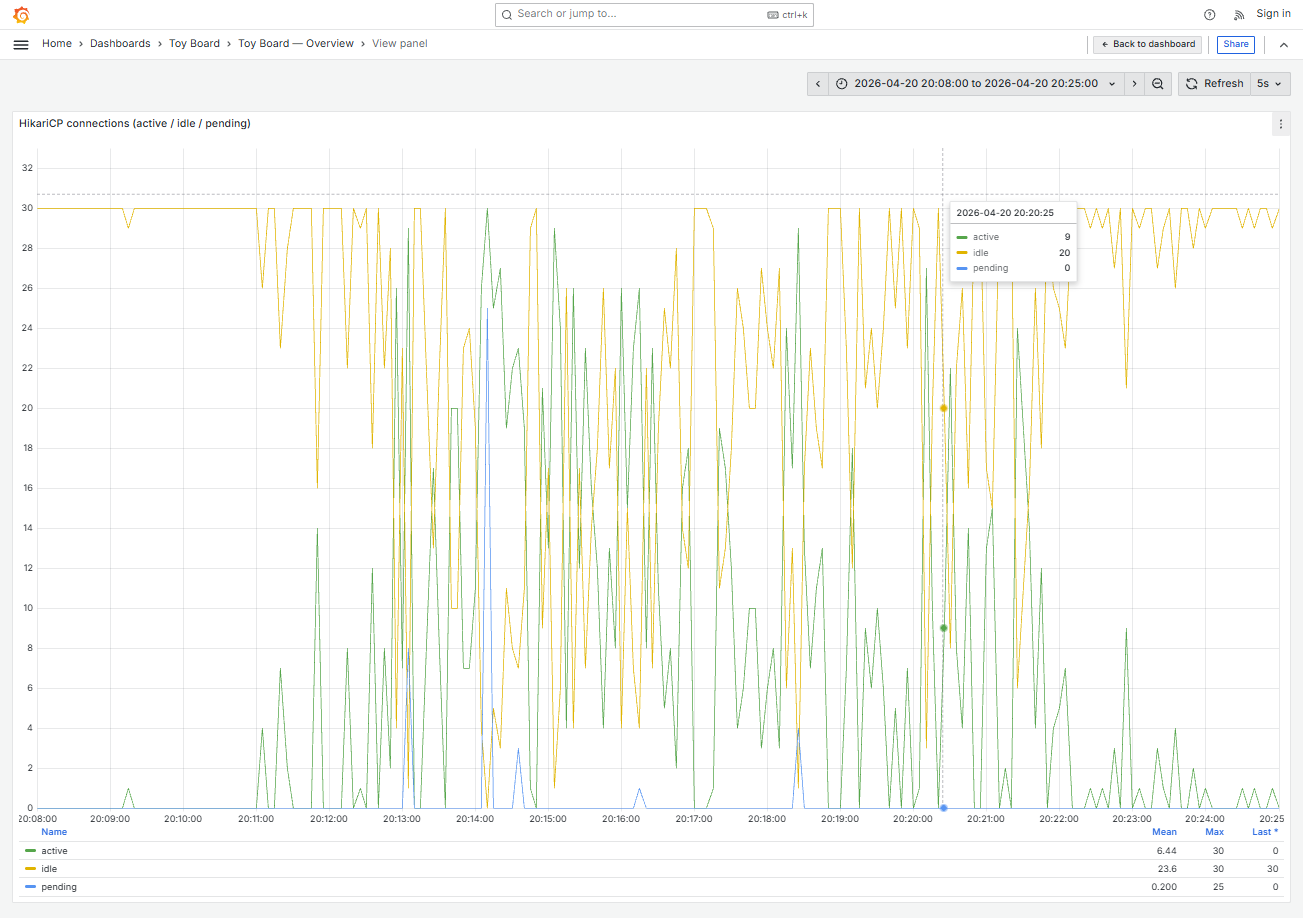
Task: Click the Refresh button
Action: 1214,84
